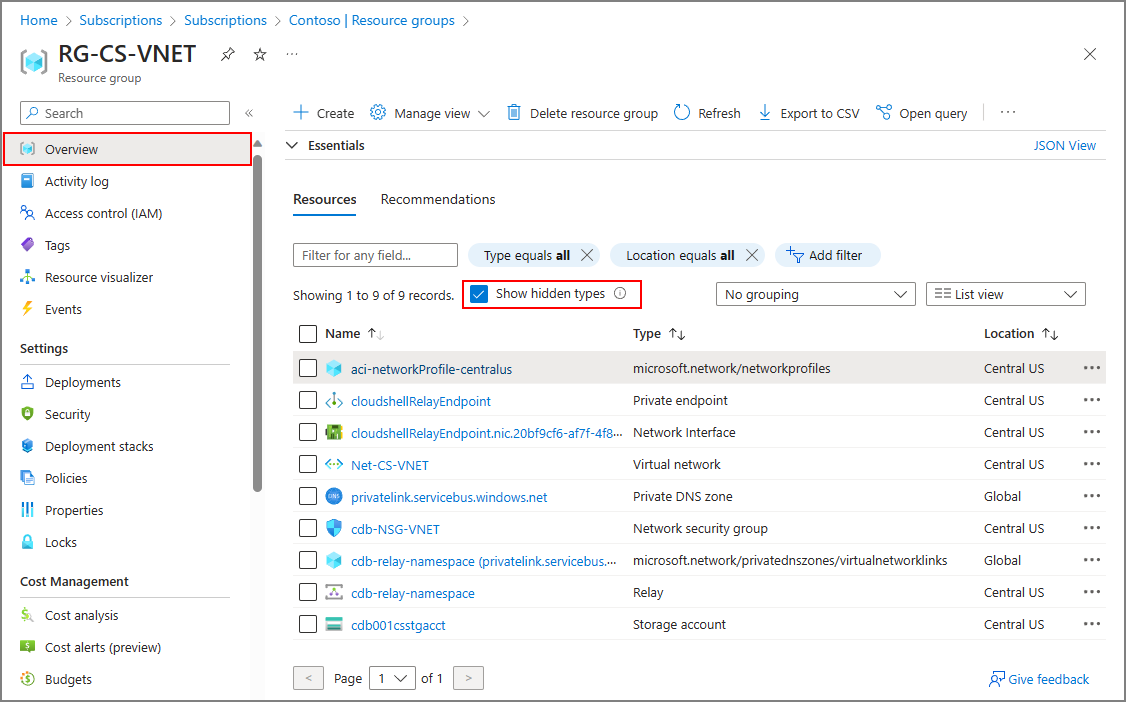Remove the Type equals all filter
Screen dimensions: 1126x702
pos(587,255)
